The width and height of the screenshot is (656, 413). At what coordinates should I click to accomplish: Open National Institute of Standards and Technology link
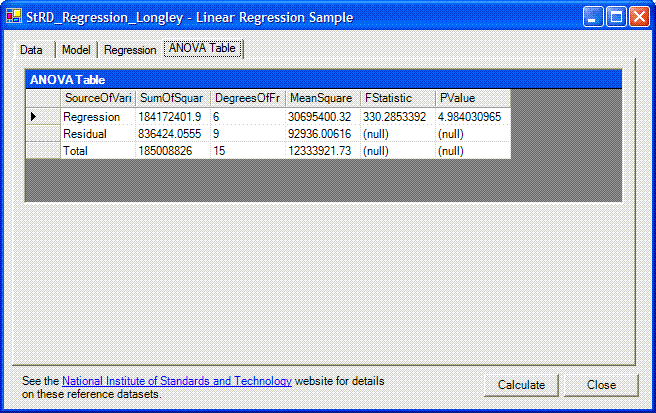177,381
